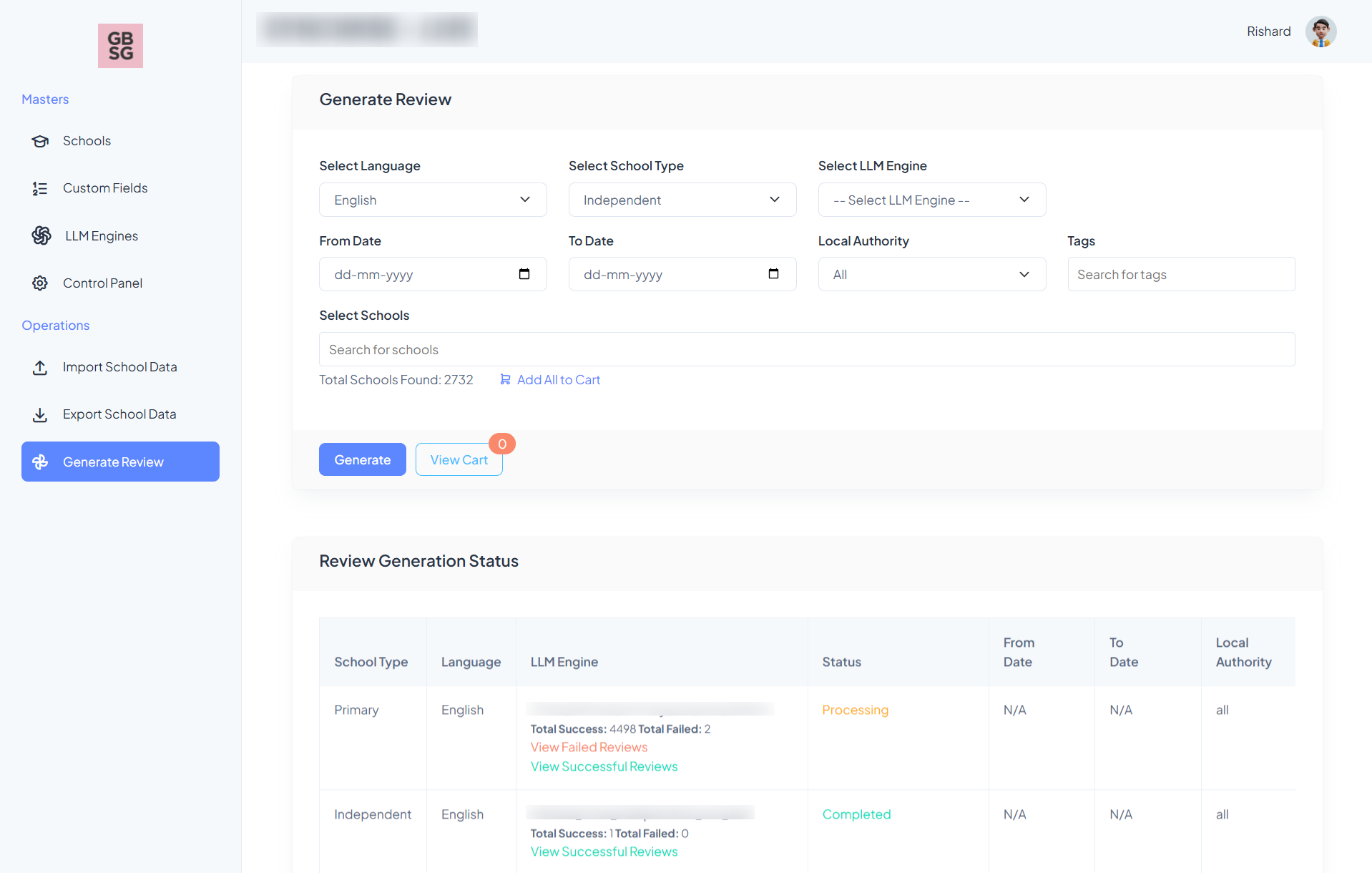The image size is (1372, 873).
Task: Click the Custom Fields list icon
Action: tap(40, 188)
